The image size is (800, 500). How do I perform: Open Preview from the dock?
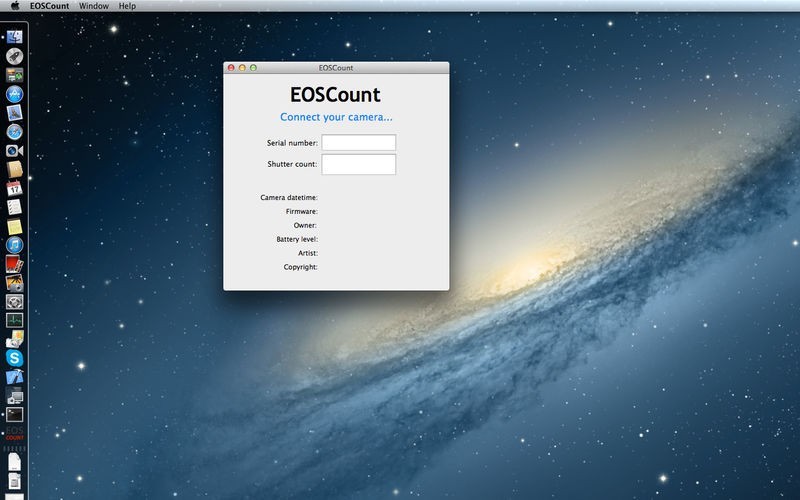[x=14, y=113]
